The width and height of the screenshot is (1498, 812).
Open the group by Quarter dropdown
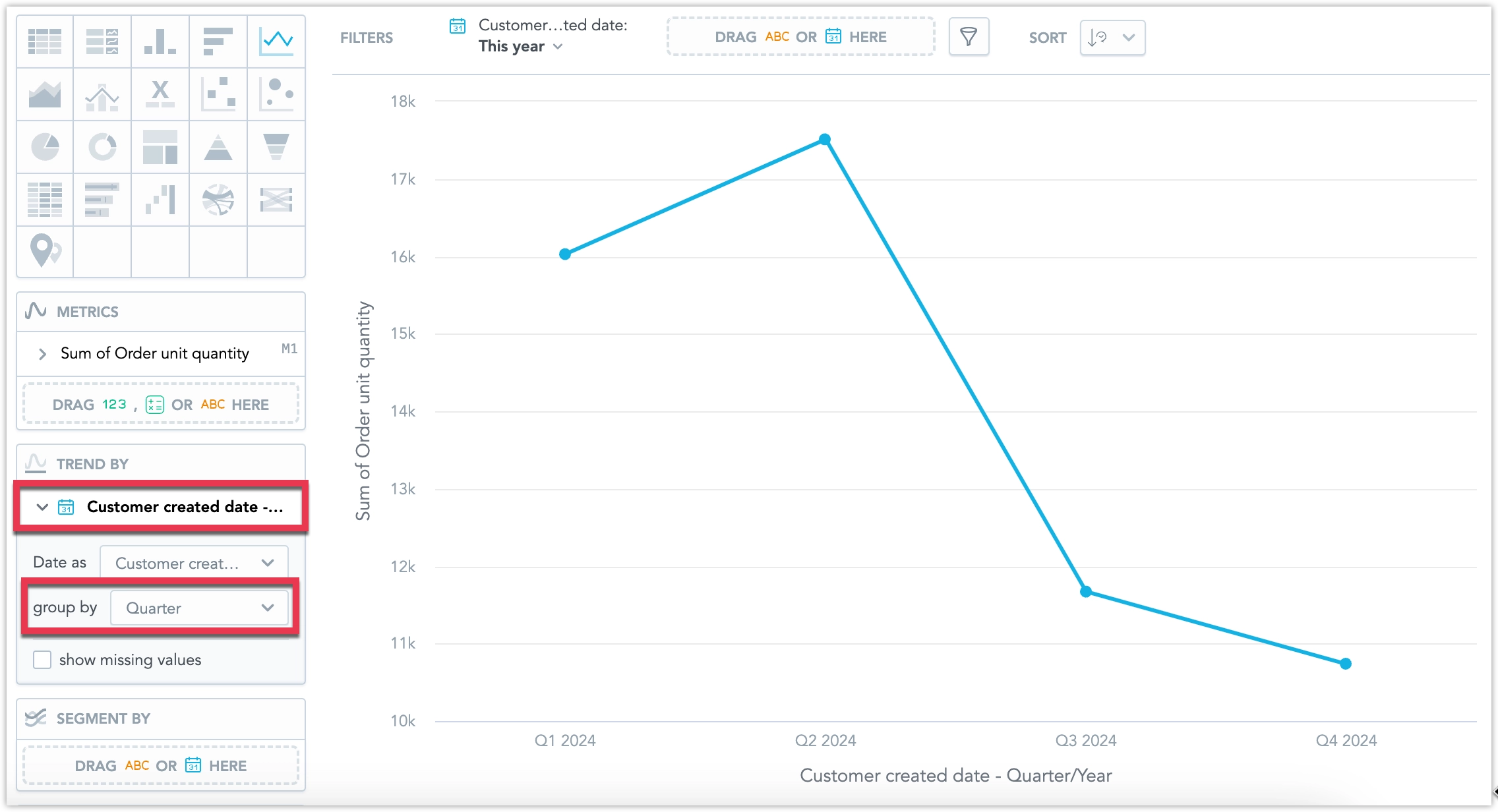199,608
